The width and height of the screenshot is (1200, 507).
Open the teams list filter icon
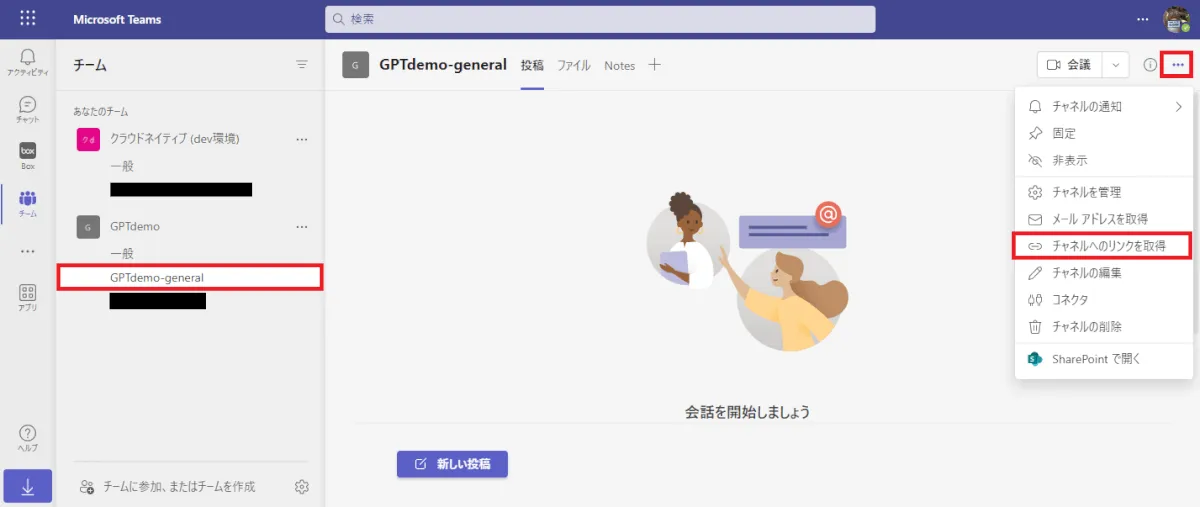click(x=302, y=64)
